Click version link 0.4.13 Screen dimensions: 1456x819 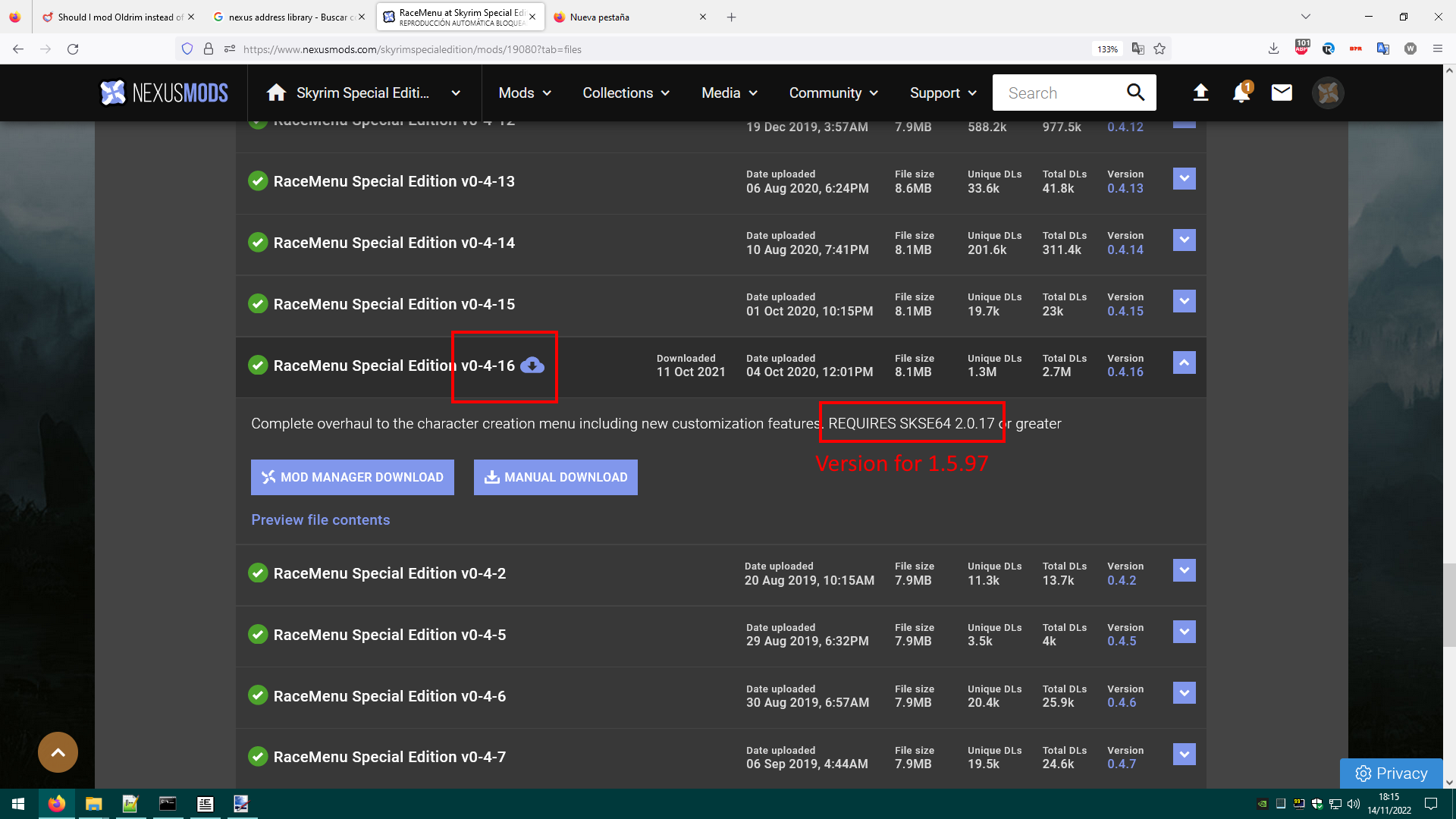1125,189
